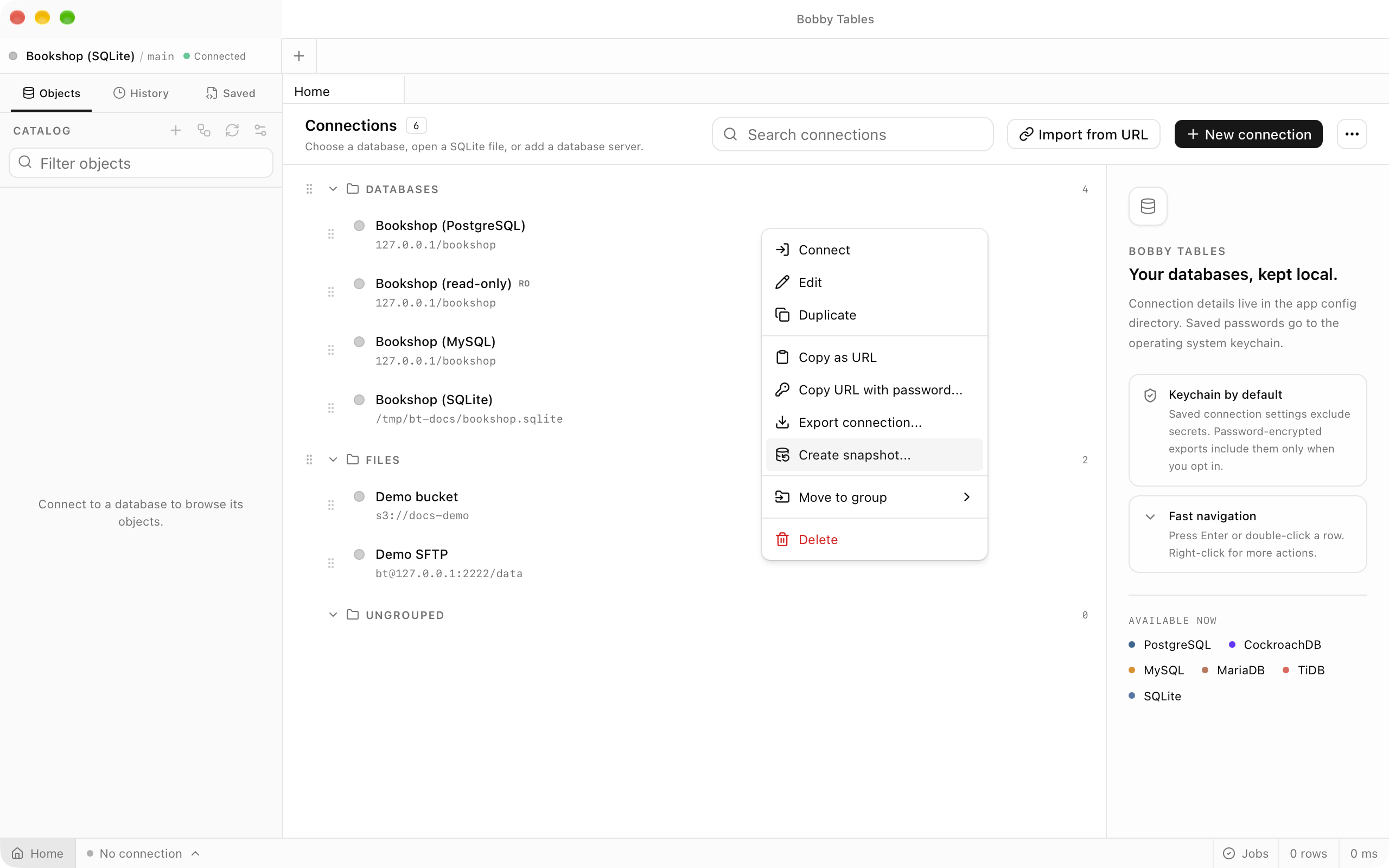Click drag handle beside Demo SFTP
Screen dimensions: 1389x868
[331, 563]
